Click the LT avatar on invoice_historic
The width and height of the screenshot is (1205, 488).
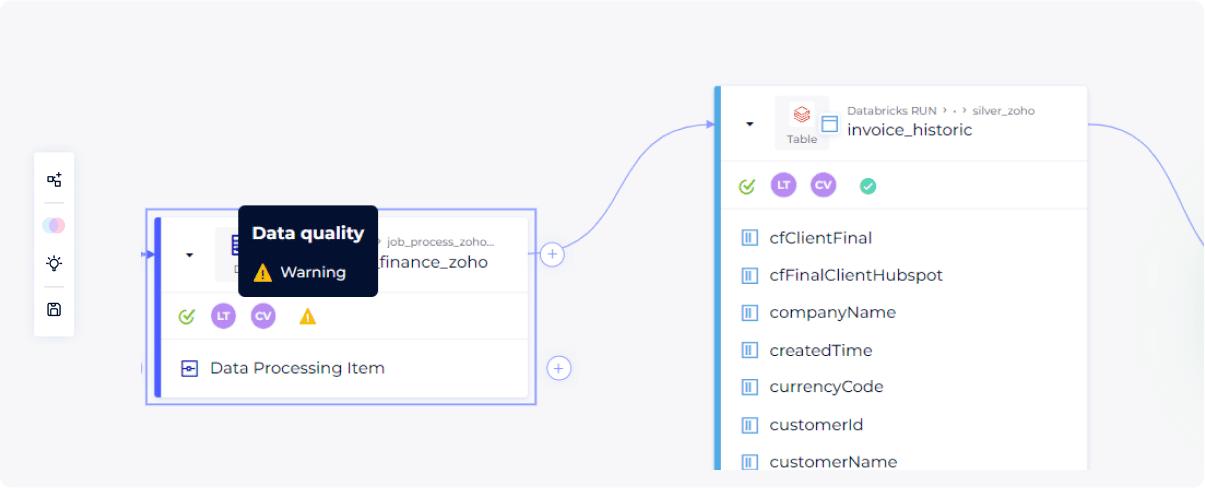click(783, 186)
